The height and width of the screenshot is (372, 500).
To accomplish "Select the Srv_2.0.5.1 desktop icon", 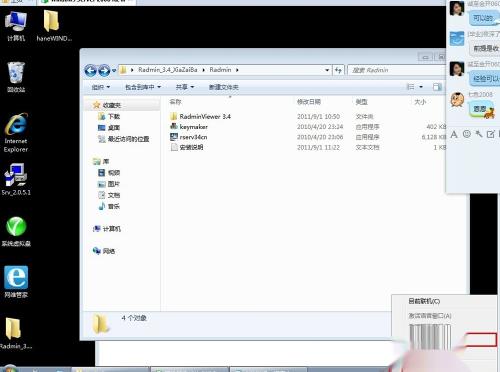I will (x=16, y=179).
